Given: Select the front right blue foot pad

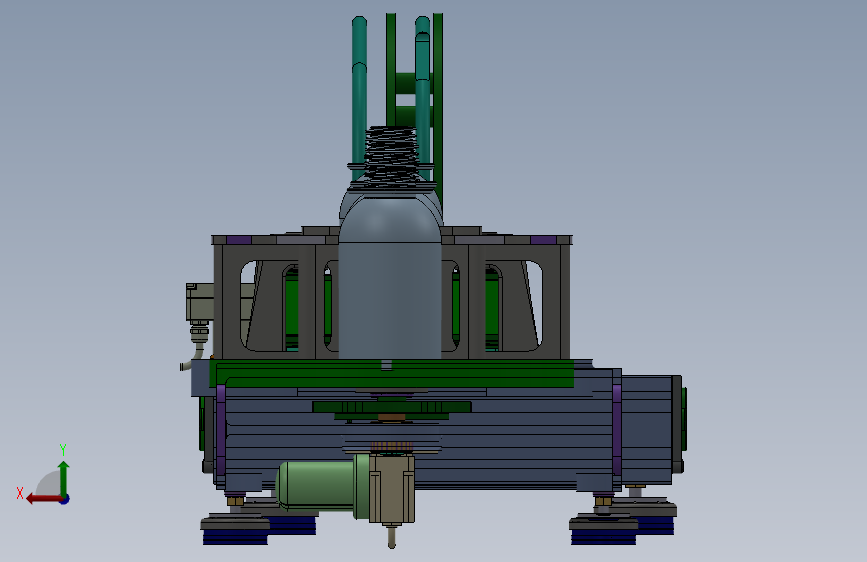Looking at the screenshot, I should (x=603, y=537).
